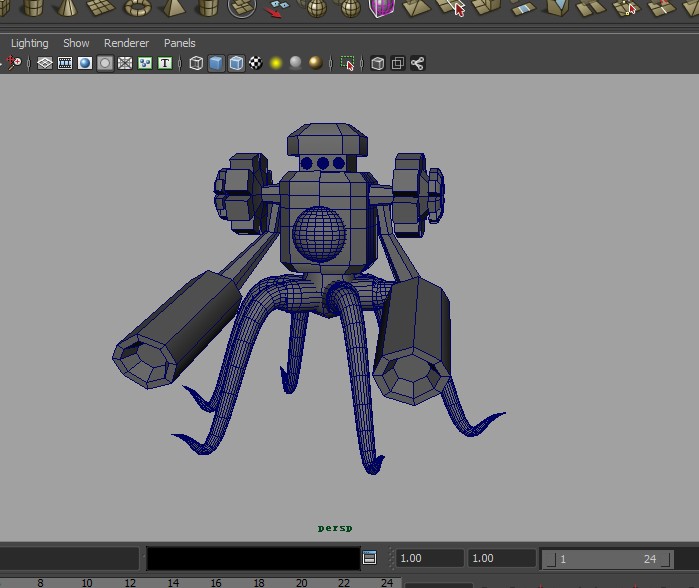Click the range slider right handle near 24
This screenshot has width=699, height=588.
[665, 559]
